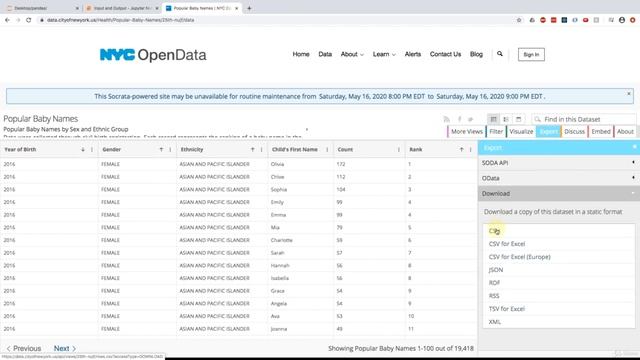Open the Google Drive extension icon
Image resolution: width=640 pixels, height=360 pixels.
[532, 20]
